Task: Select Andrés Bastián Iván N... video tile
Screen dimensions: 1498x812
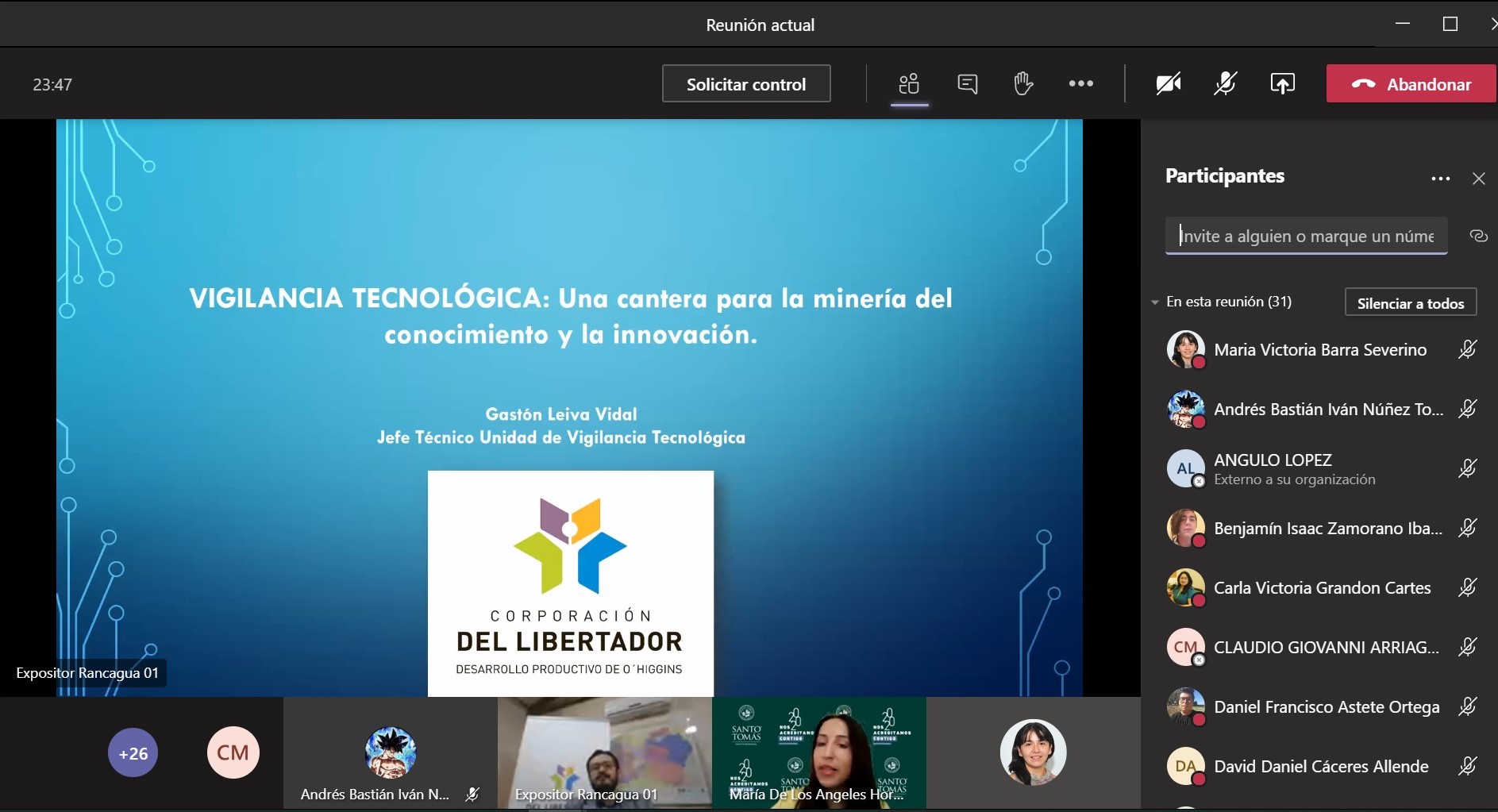Action: pyautogui.click(x=390, y=752)
